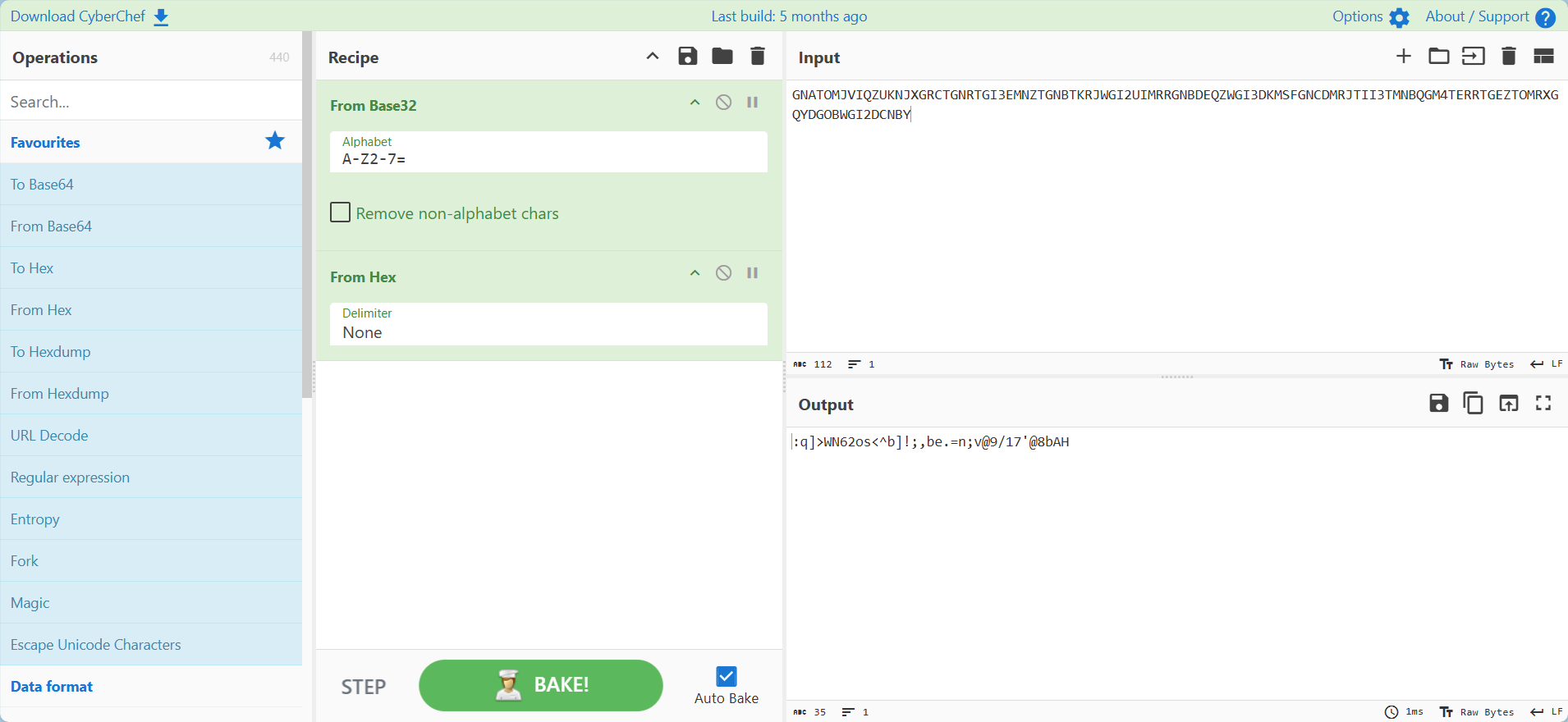Open the Options link

click(x=1358, y=16)
